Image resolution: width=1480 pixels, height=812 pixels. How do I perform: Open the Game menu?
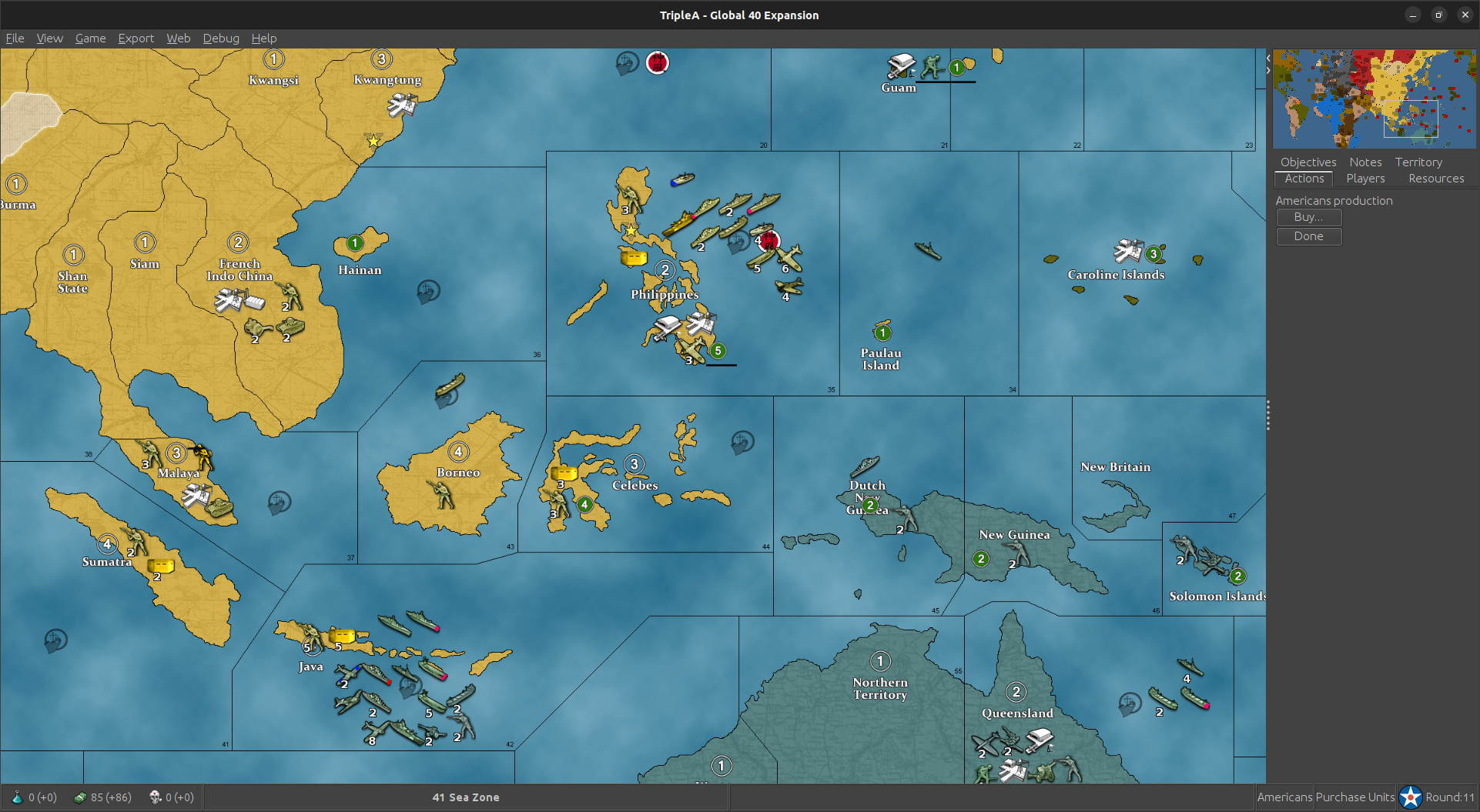(90, 38)
